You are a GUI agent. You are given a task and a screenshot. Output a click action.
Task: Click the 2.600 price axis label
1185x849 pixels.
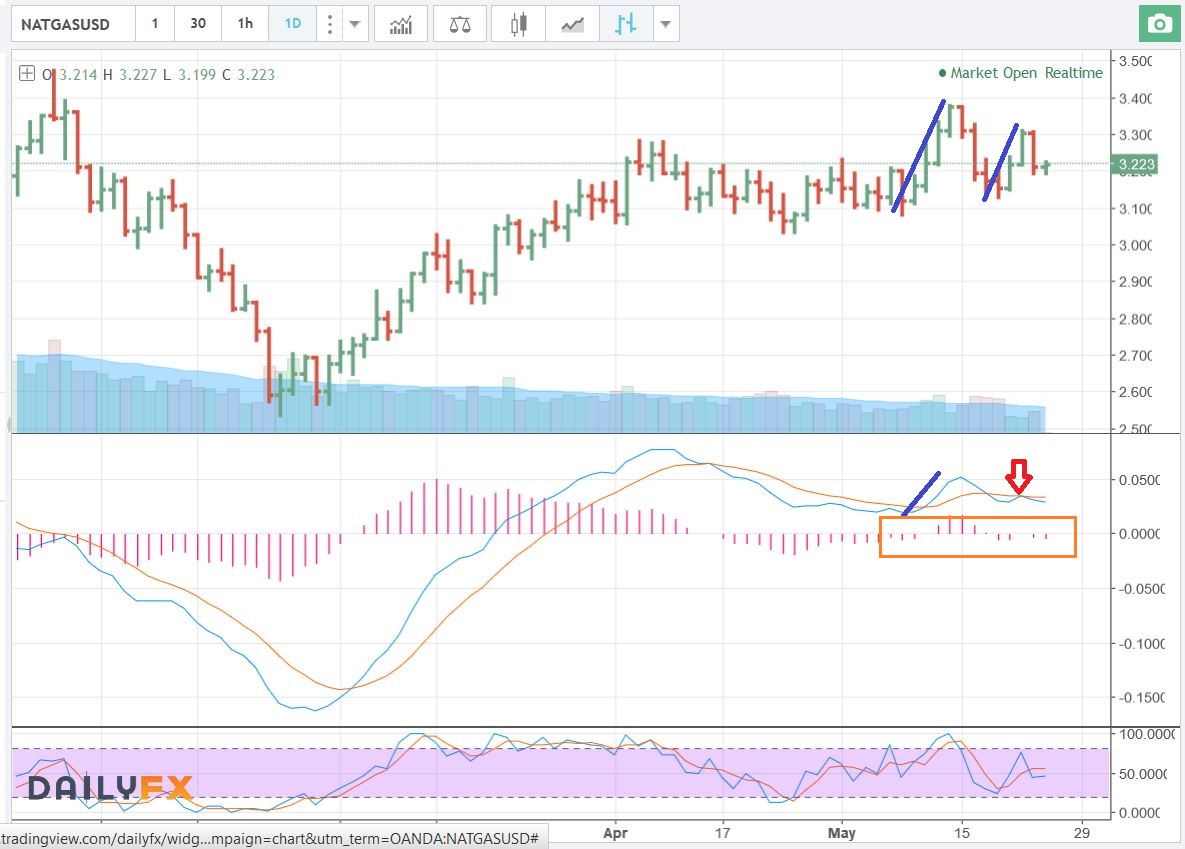1135,392
